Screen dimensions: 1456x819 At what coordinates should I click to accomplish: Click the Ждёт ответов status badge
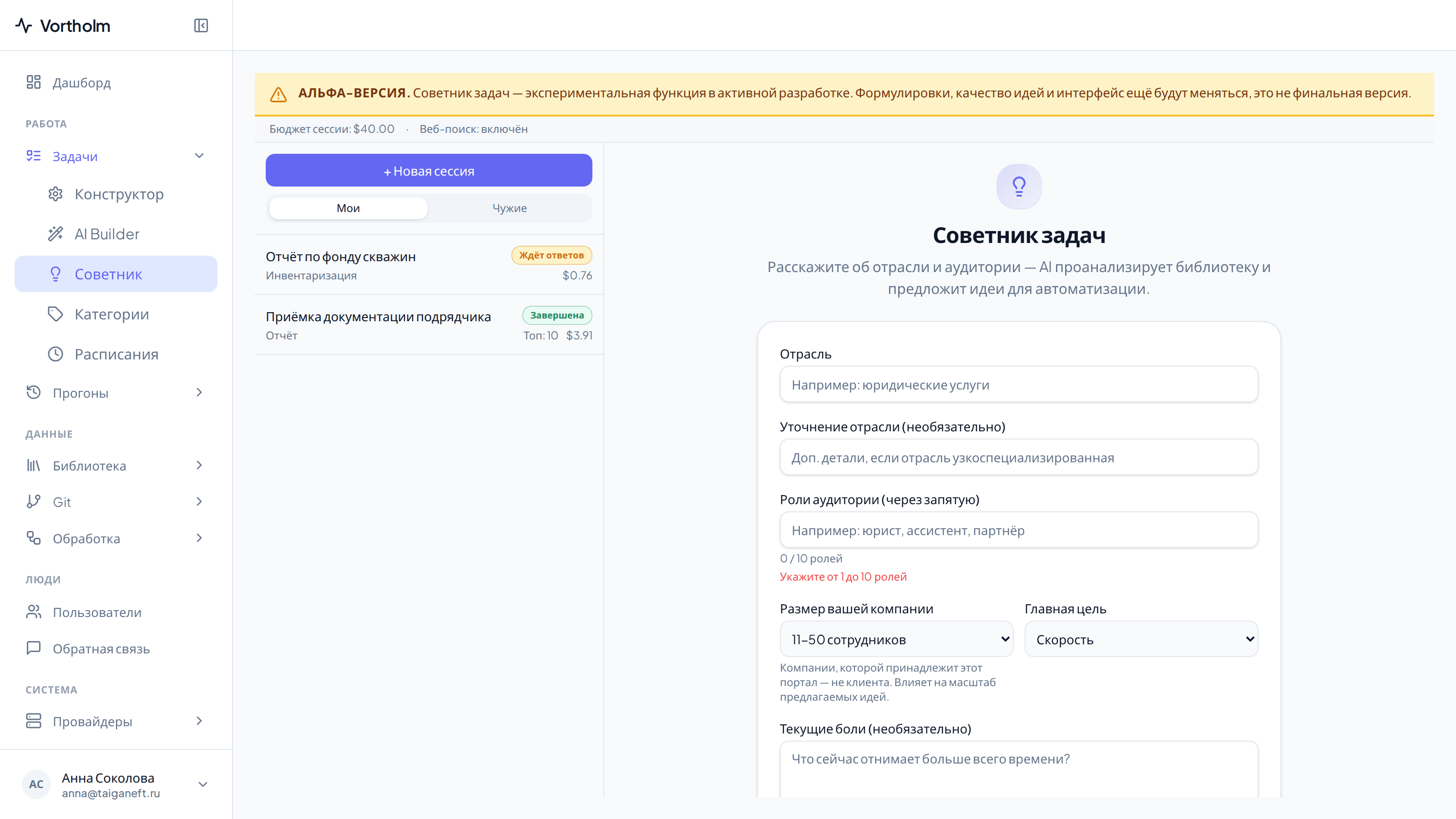coord(551,255)
